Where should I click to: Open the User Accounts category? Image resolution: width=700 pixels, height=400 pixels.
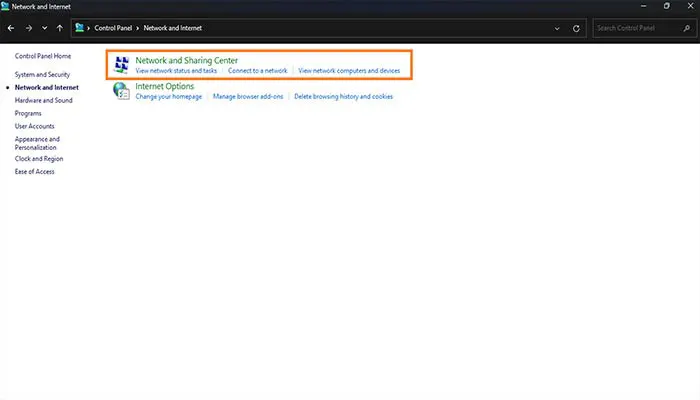[x=34, y=126]
